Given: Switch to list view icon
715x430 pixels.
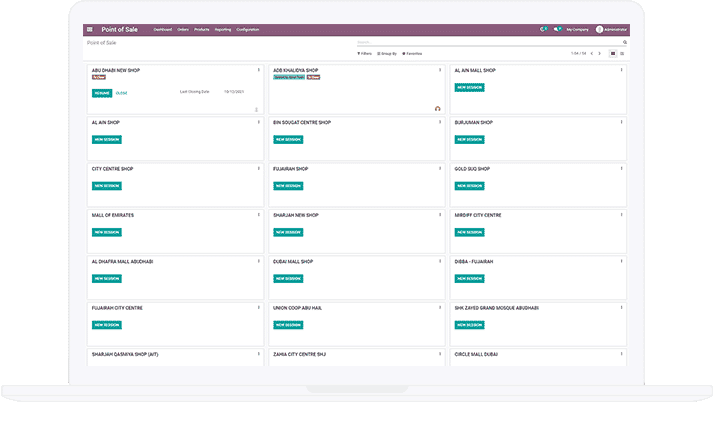Looking at the screenshot, I should point(622,53).
